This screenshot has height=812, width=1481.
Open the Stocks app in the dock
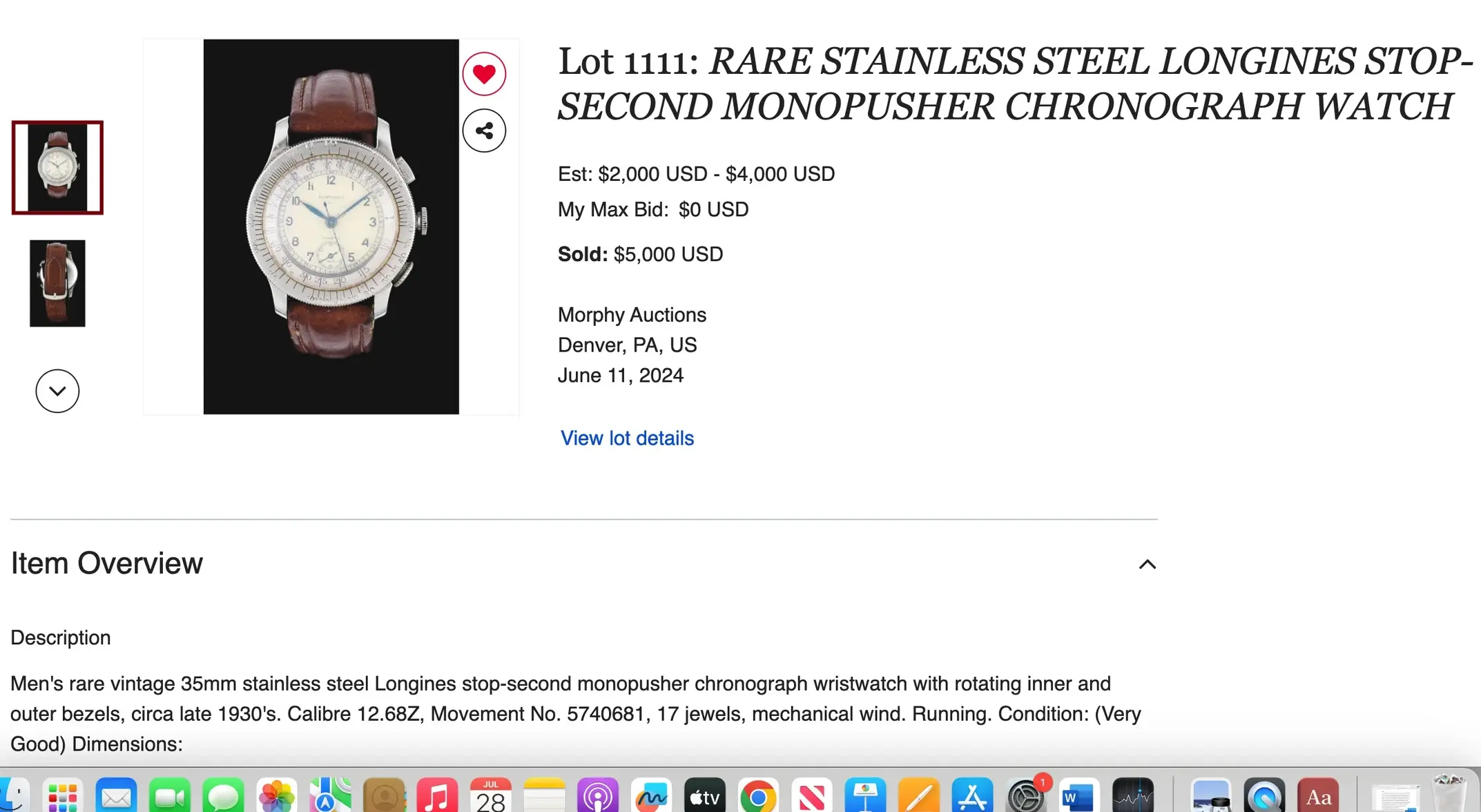pos(1132,797)
